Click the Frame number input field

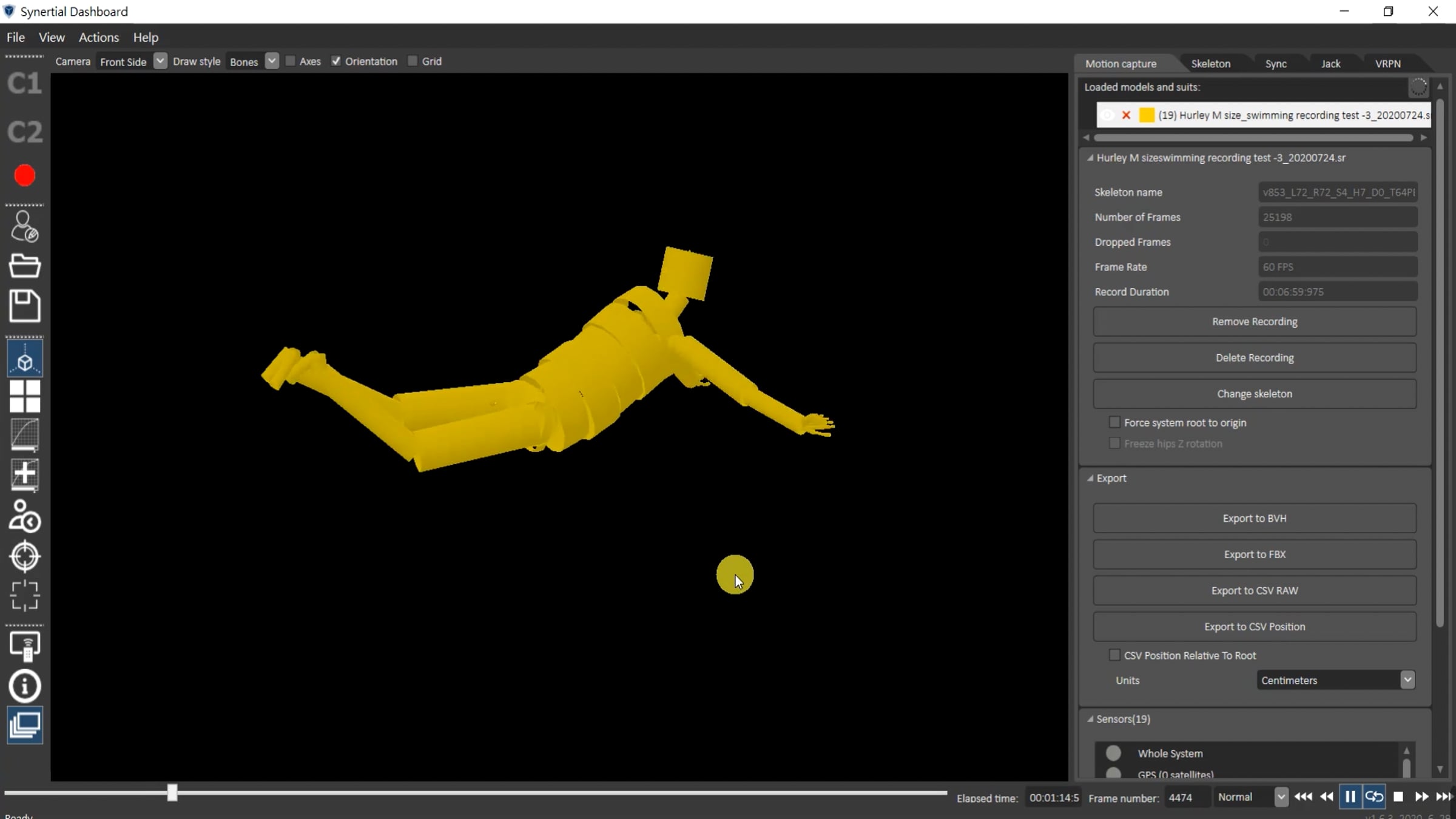pos(1186,797)
